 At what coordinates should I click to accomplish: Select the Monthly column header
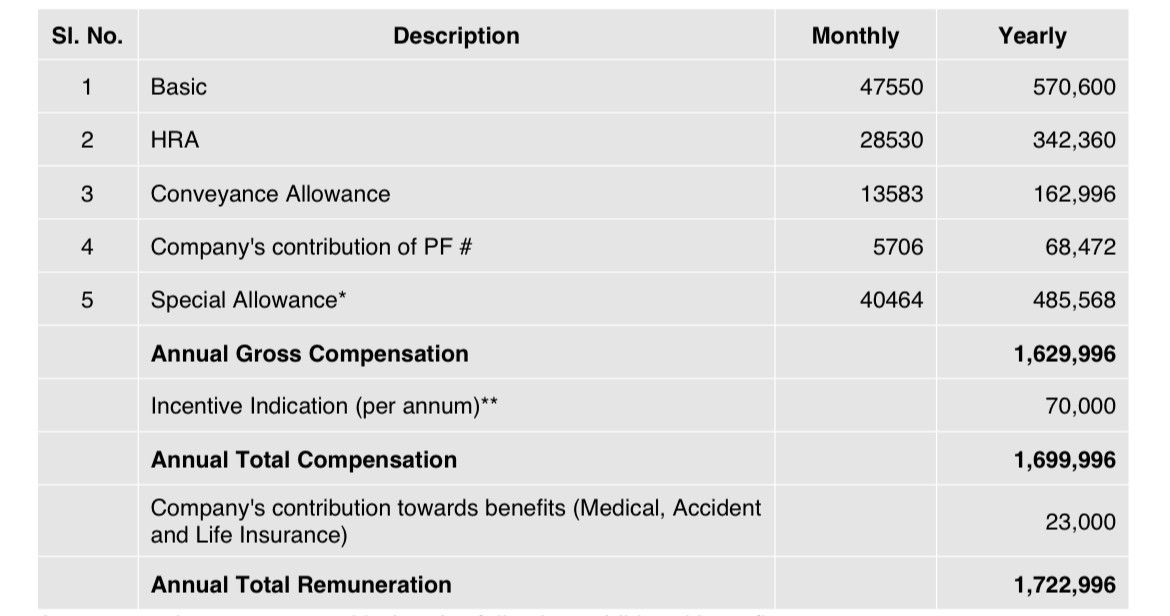tap(855, 36)
